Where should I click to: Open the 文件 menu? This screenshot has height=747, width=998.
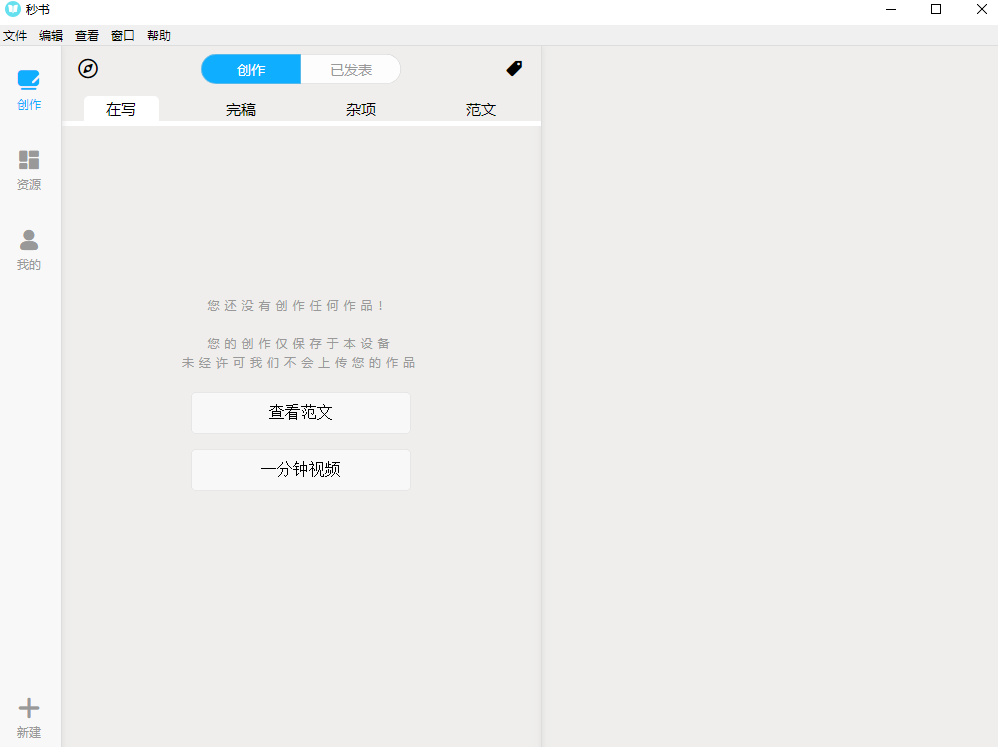tap(15, 35)
